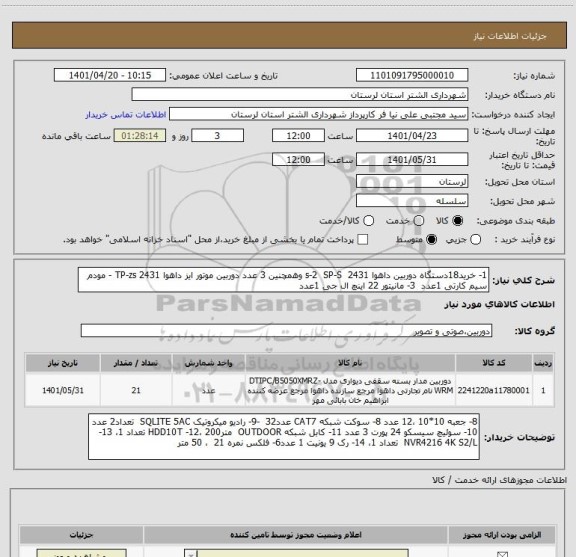Select the متوسط purchase type radio

click(431, 240)
